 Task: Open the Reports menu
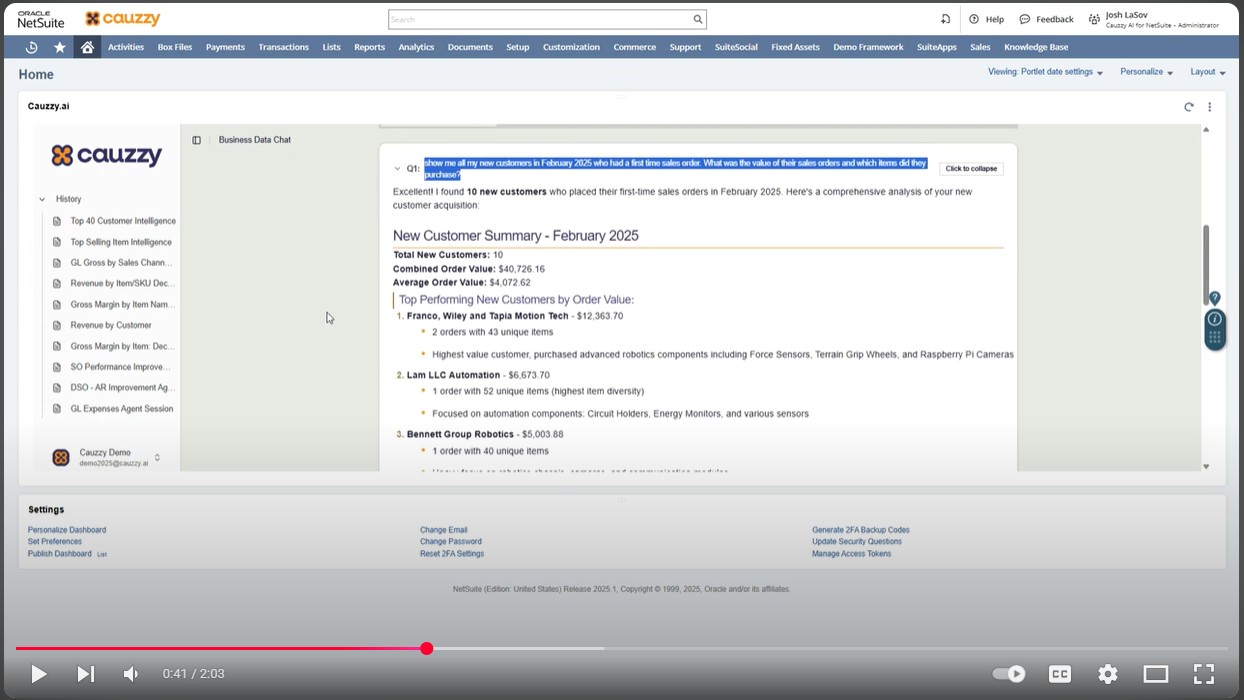click(x=369, y=47)
